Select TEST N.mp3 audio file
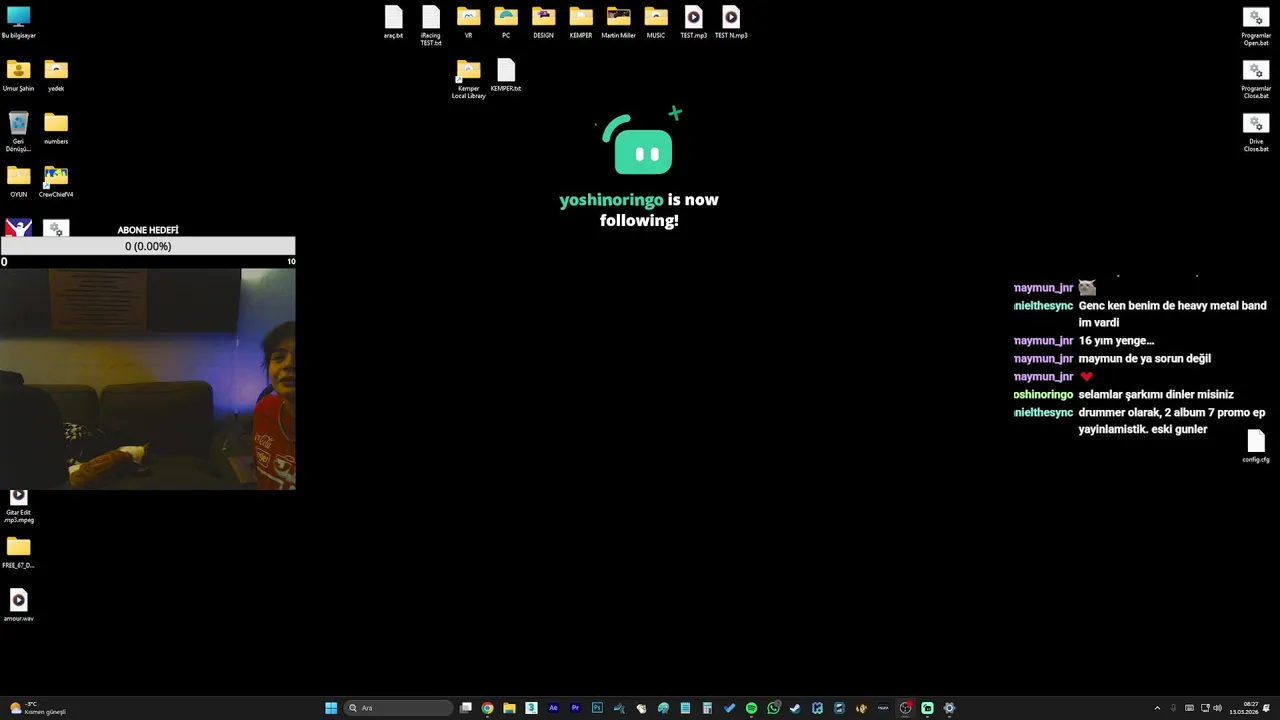Viewport: 1280px width, 720px height. (731, 22)
